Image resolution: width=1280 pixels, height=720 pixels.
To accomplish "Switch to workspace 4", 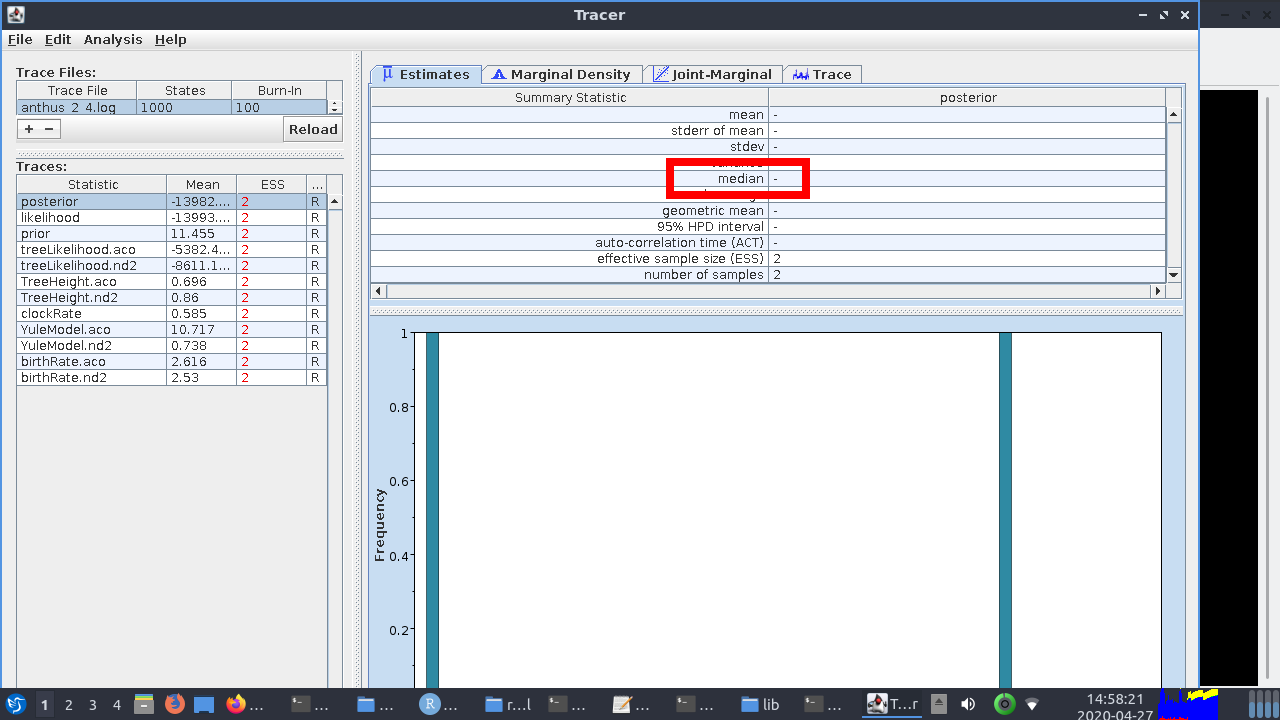I will pos(116,704).
